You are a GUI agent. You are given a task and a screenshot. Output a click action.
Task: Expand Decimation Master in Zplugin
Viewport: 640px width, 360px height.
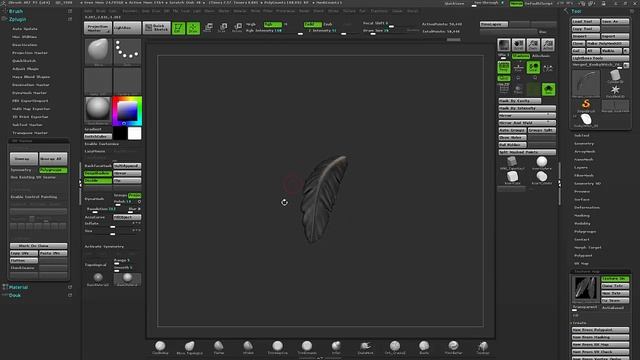coord(31,85)
